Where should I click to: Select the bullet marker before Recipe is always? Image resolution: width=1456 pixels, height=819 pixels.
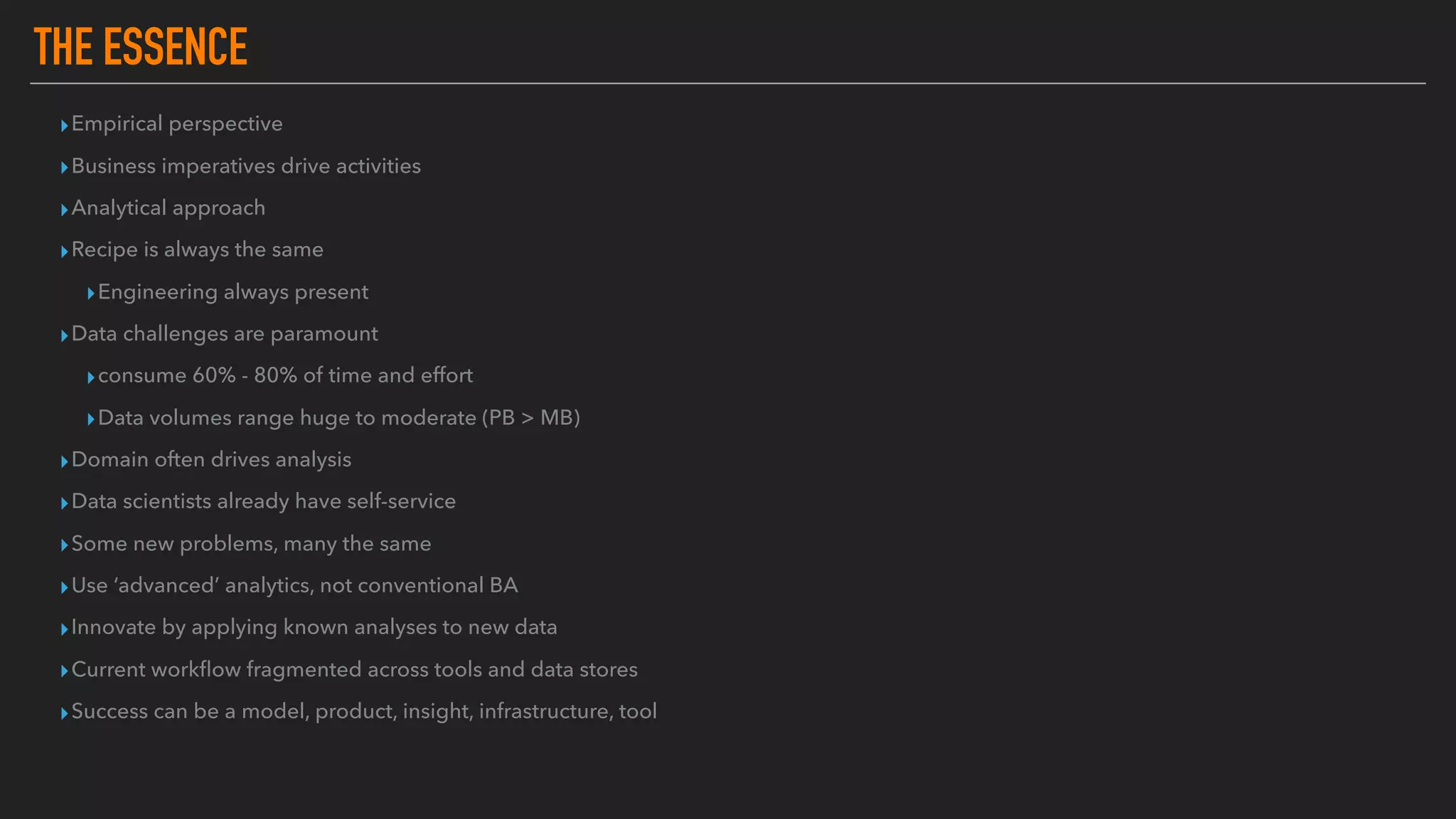65,252
